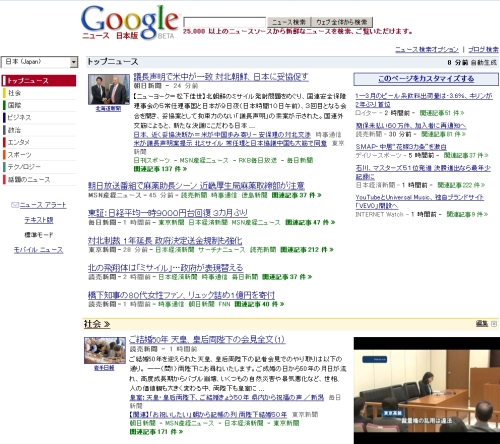Open headline 北の飛翔体は「ミサイル」
This screenshot has width=500, height=444.
click(x=165, y=268)
